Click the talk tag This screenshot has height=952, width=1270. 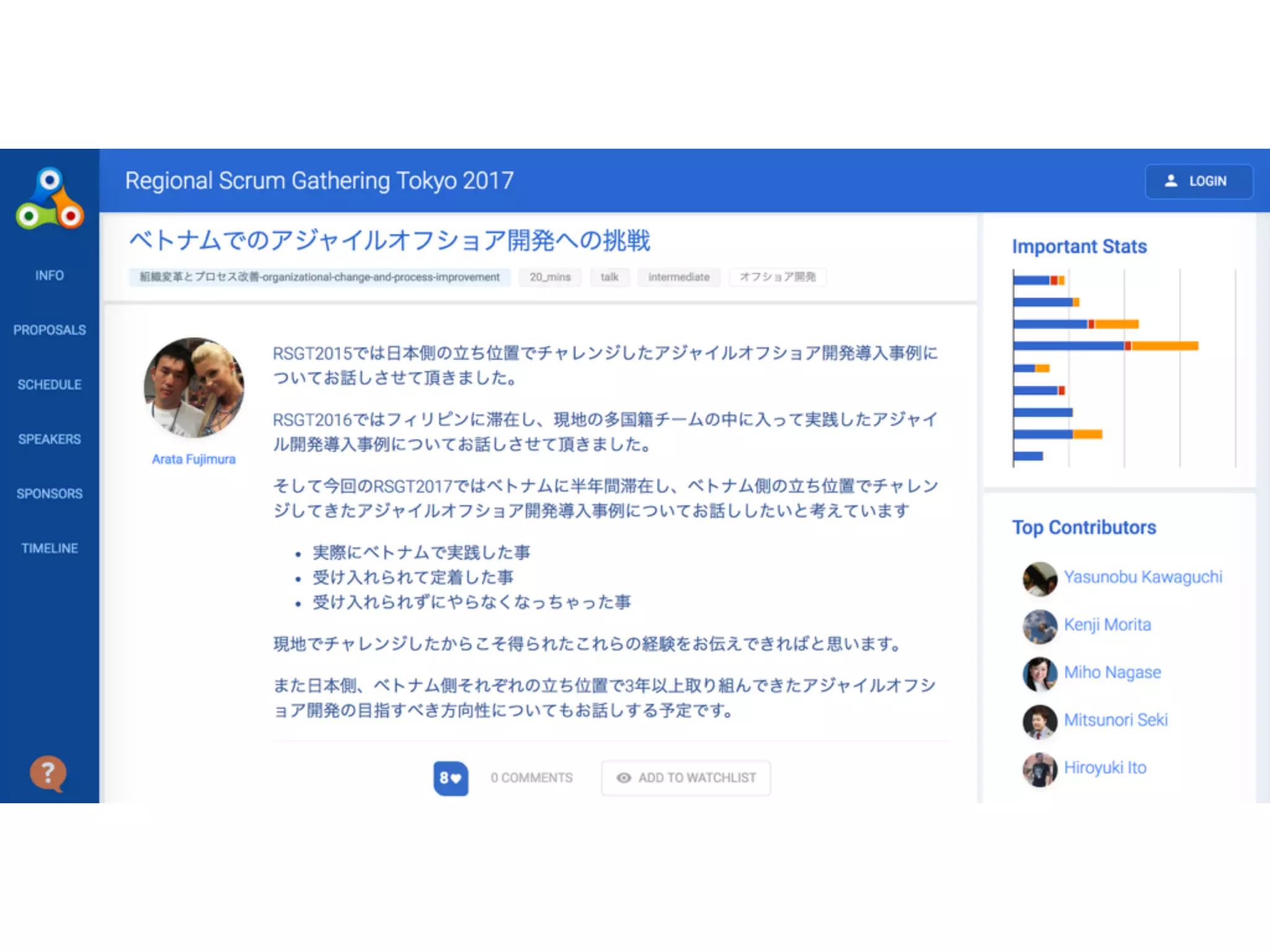610,277
